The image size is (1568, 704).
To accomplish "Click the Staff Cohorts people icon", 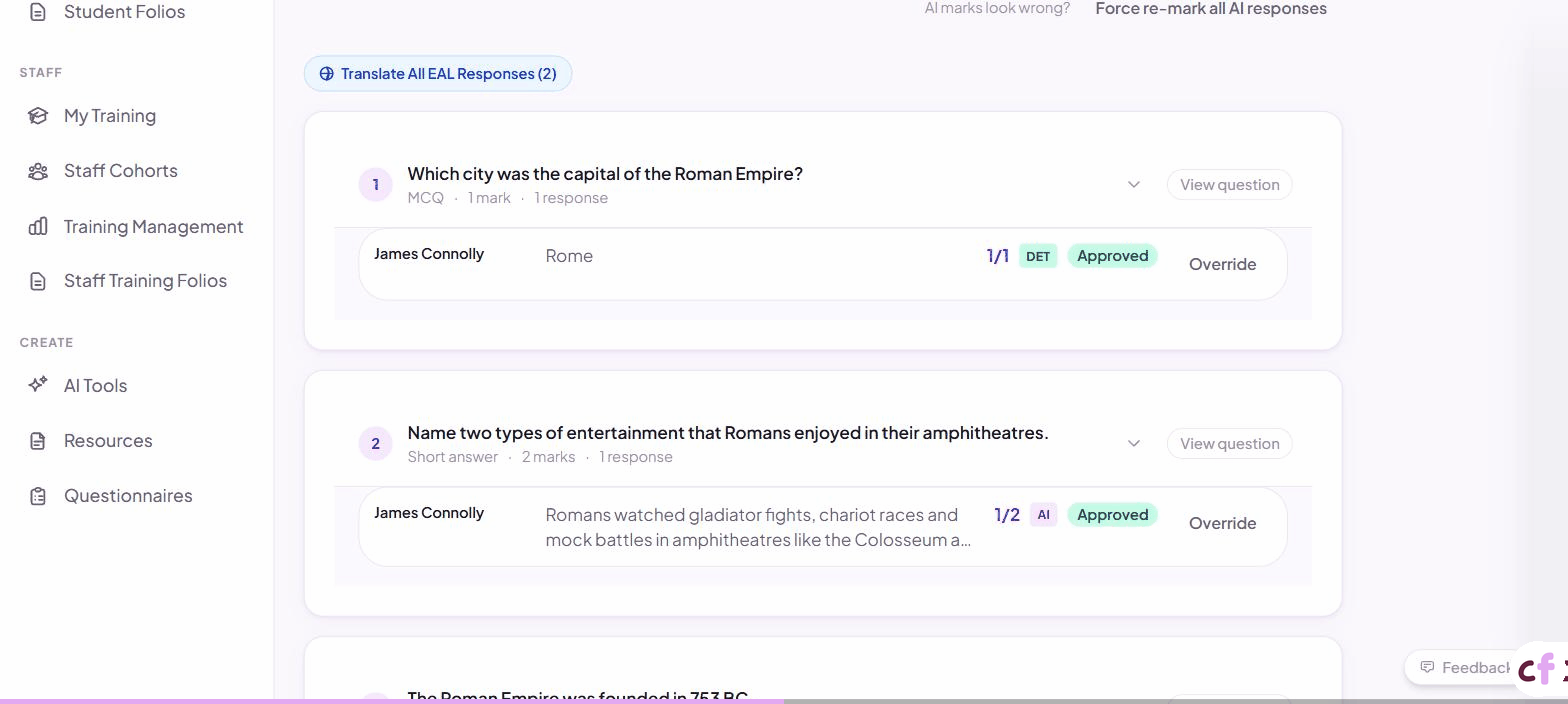I will point(38,171).
